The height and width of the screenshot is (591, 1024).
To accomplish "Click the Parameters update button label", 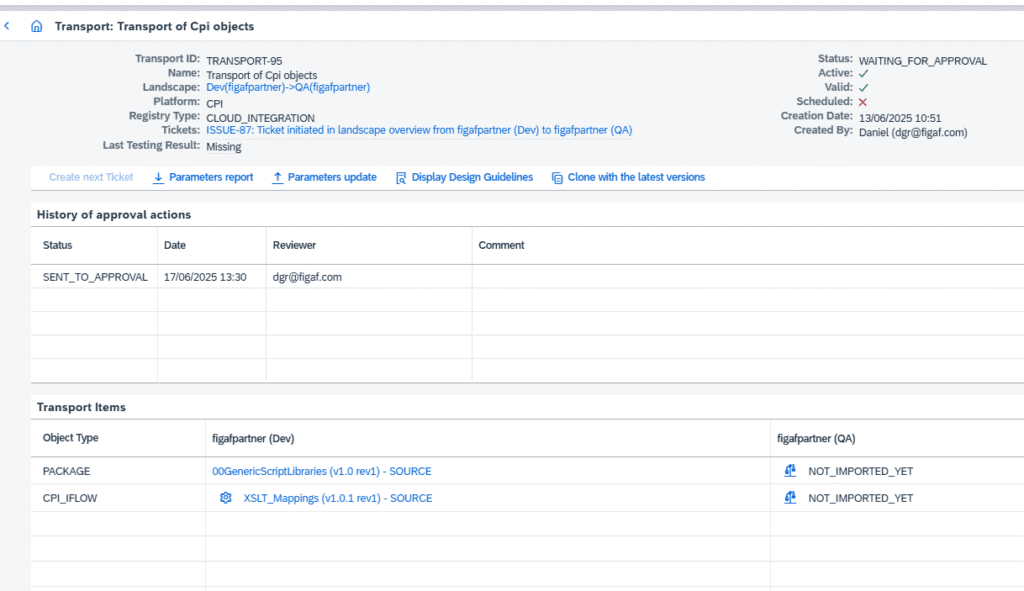I will [332, 177].
